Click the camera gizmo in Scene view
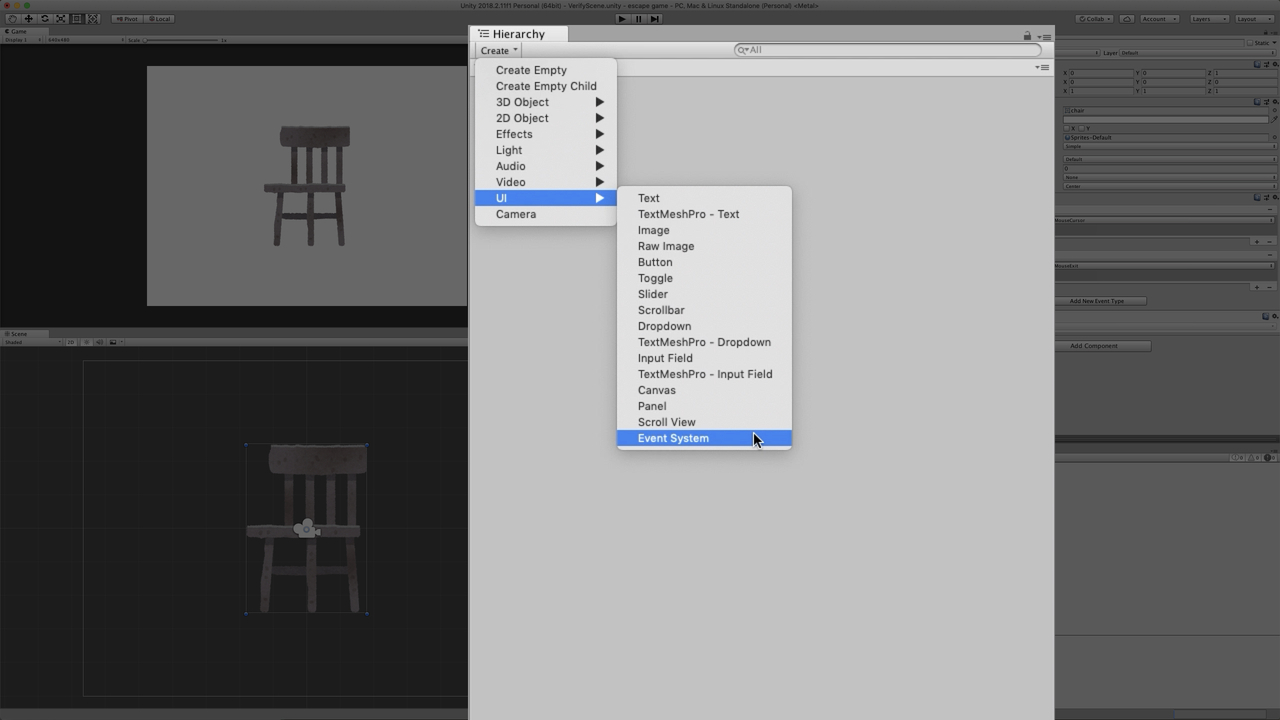The height and width of the screenshot is (720, 1280). click(306, 528)
